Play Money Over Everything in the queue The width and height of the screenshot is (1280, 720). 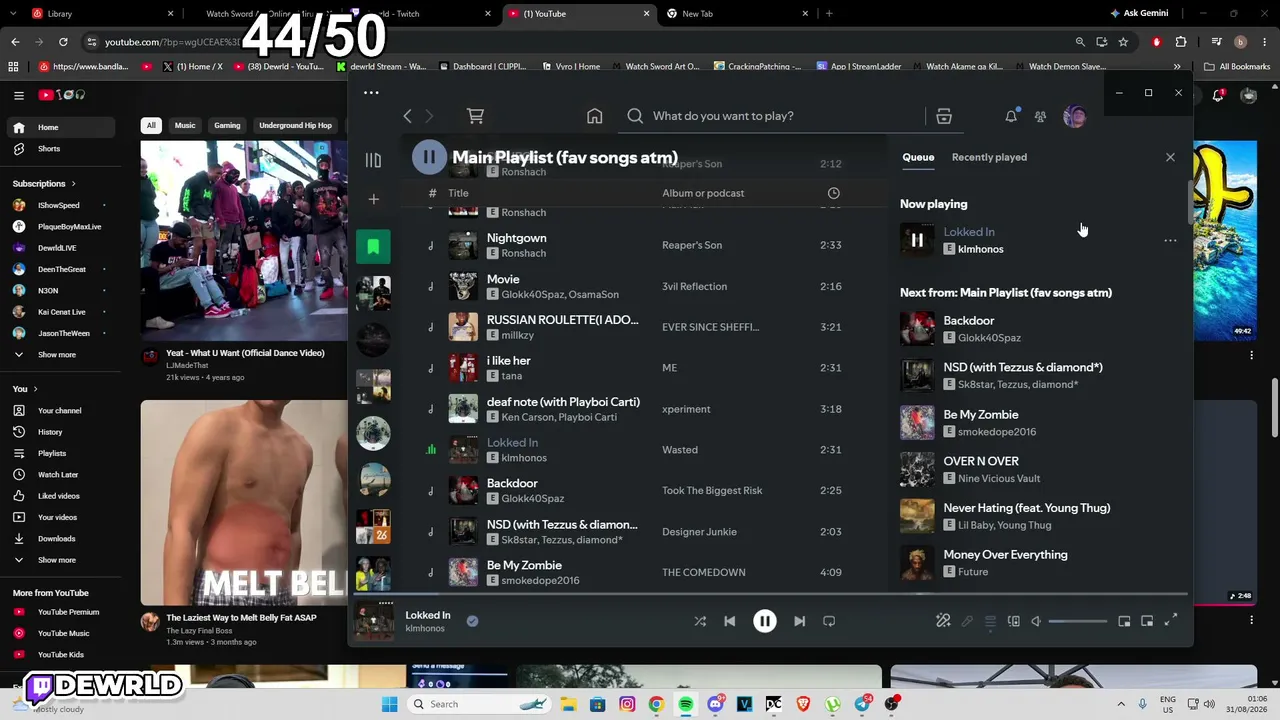coord(917,562)
